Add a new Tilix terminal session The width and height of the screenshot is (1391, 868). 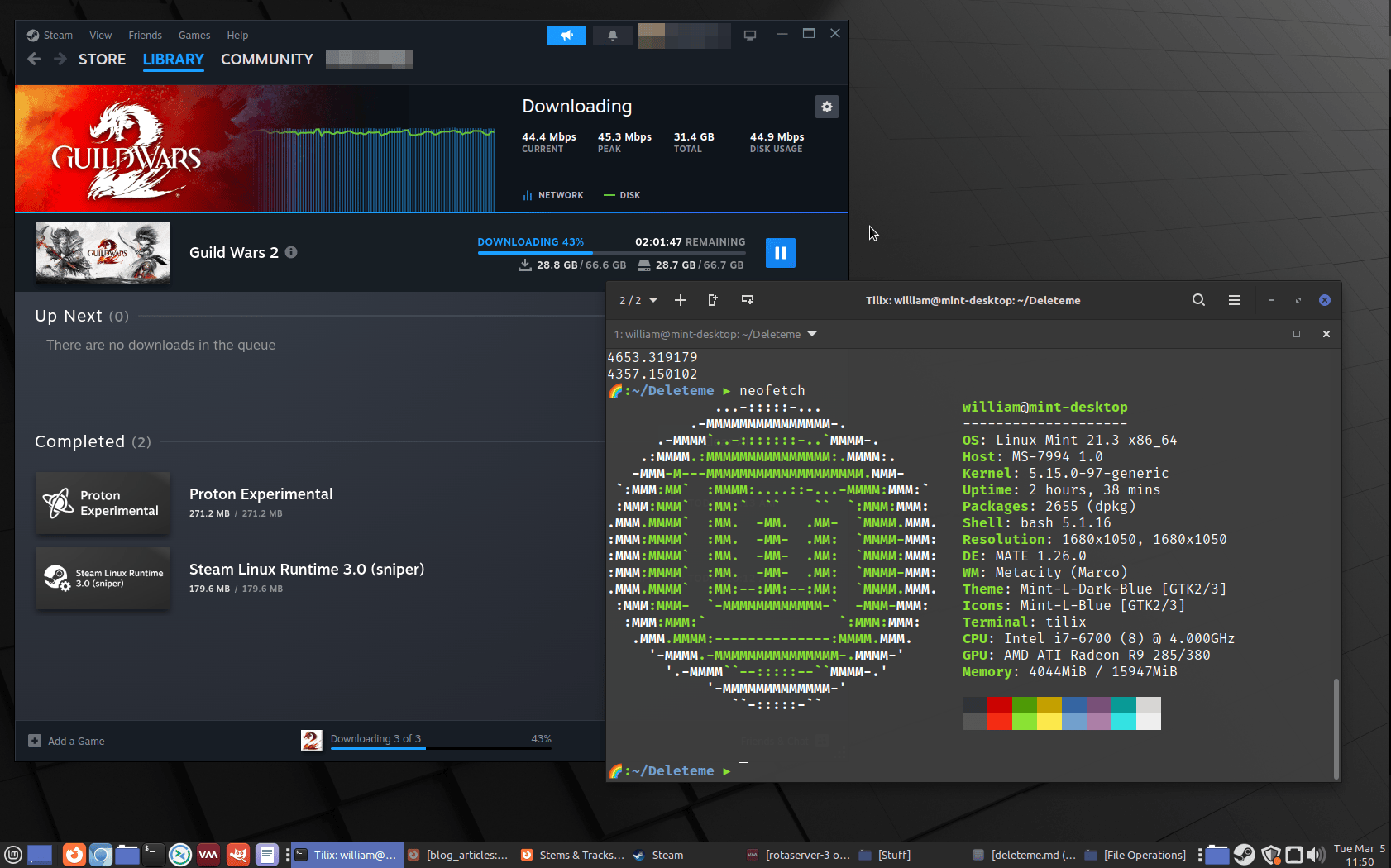tap(681, 300)
